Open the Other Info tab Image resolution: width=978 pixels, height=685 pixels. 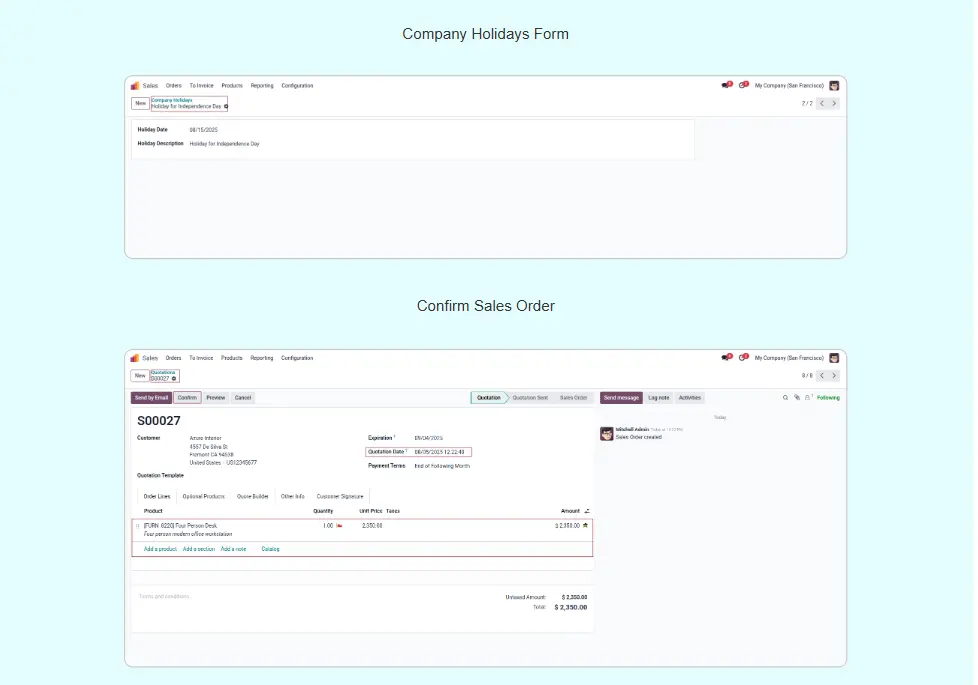tap(292, 496)
